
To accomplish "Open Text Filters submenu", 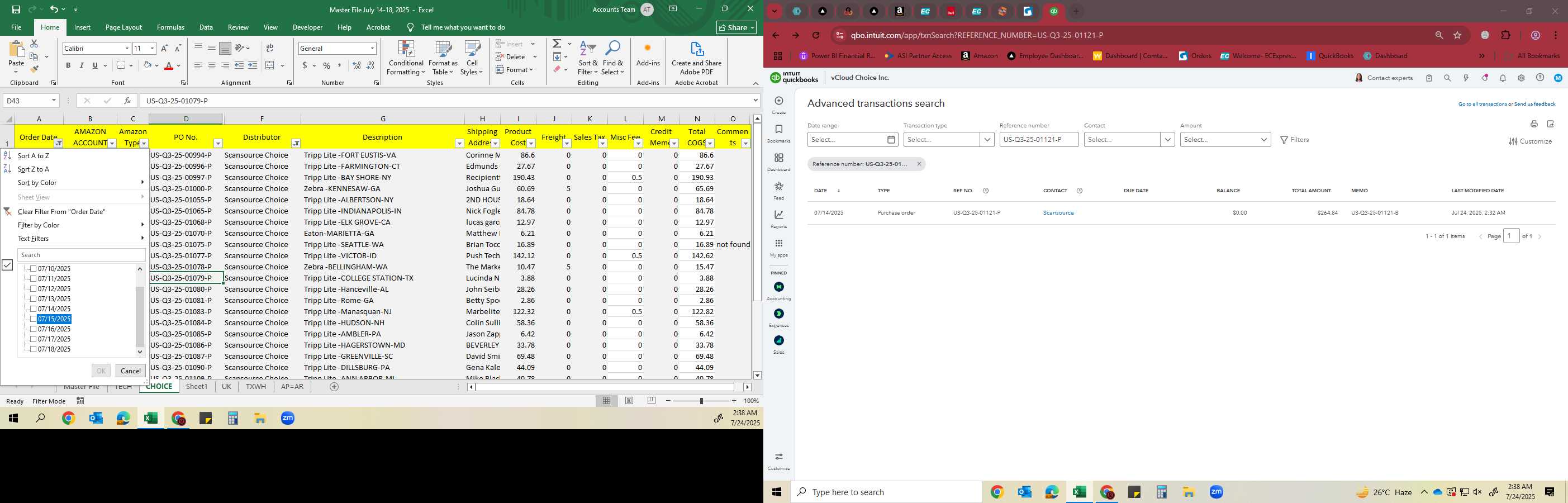I will click(33, 239).
